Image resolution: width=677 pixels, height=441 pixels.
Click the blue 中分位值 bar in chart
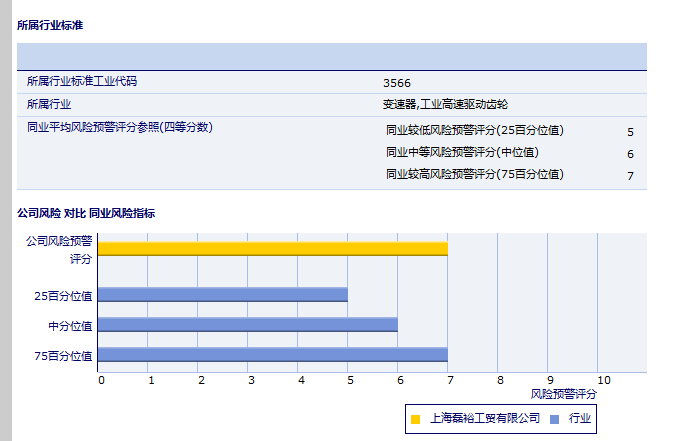tap(247, 325)
